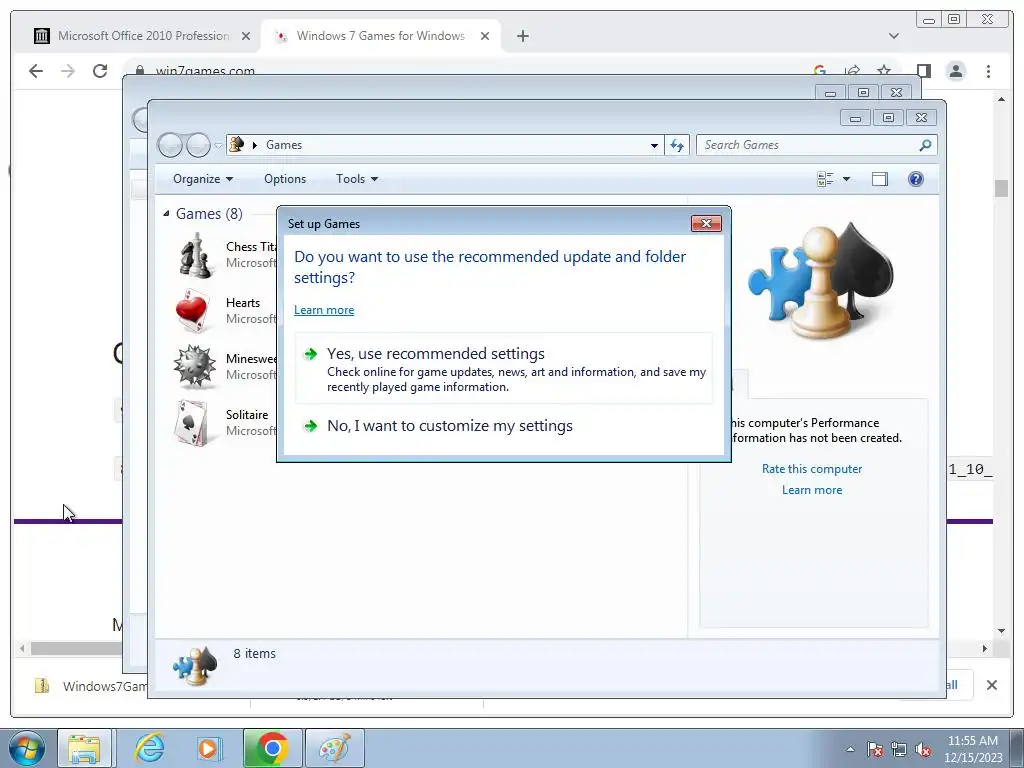Close the Set up Games dialog

click(706, 223)
